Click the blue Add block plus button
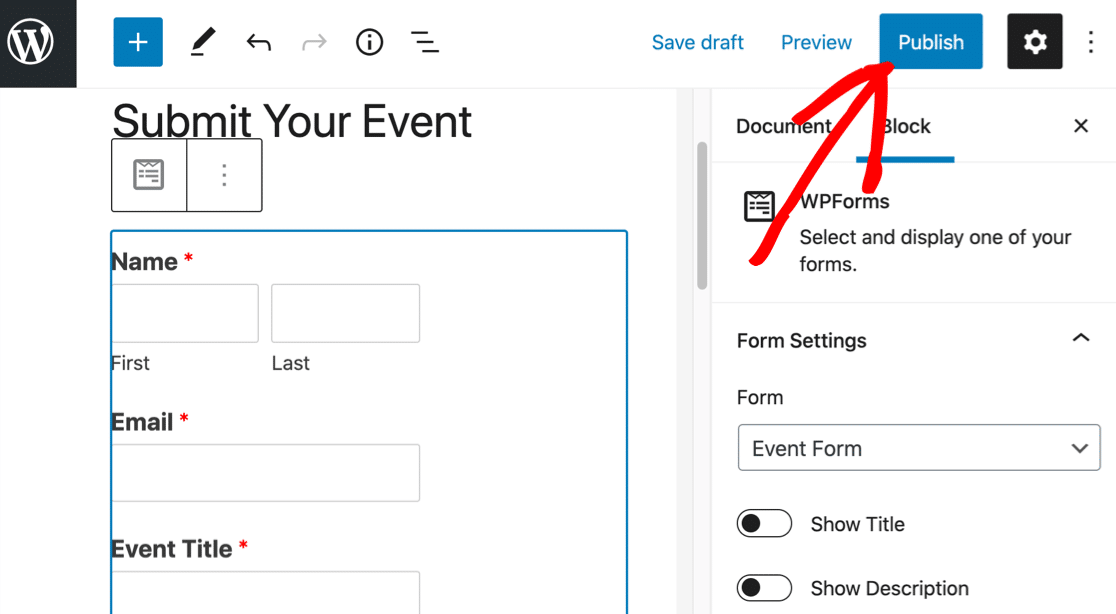 (138, 42)
